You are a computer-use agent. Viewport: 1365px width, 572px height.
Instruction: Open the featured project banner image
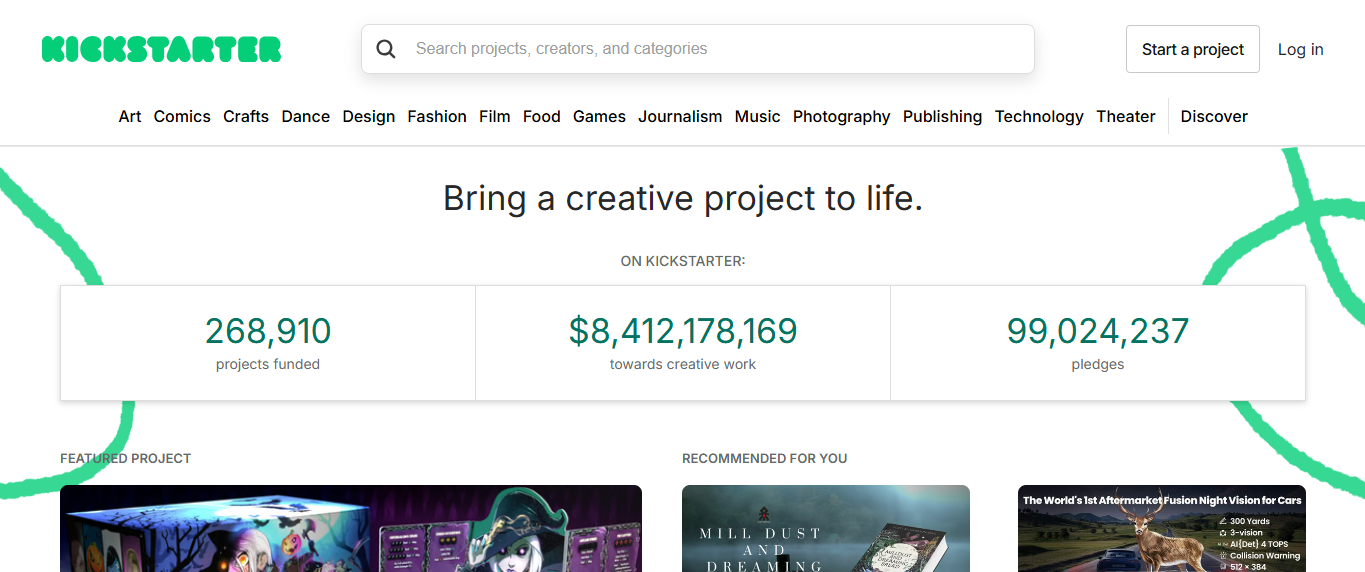point(351,529)
